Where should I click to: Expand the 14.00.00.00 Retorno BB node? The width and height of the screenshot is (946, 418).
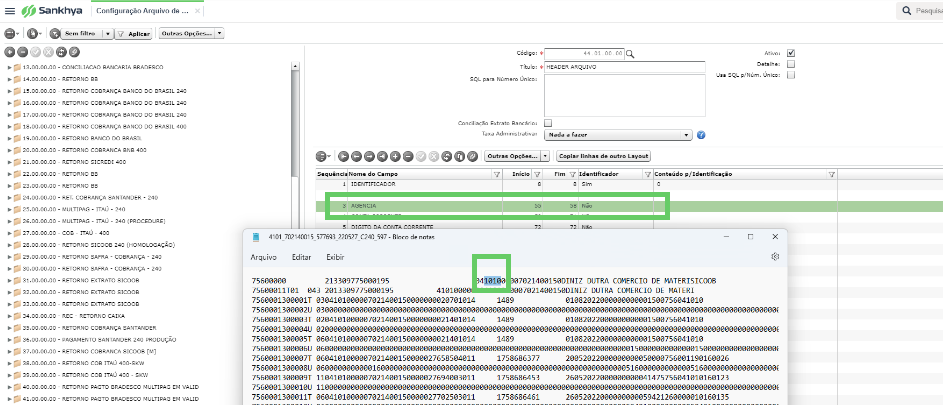point(10,79)
